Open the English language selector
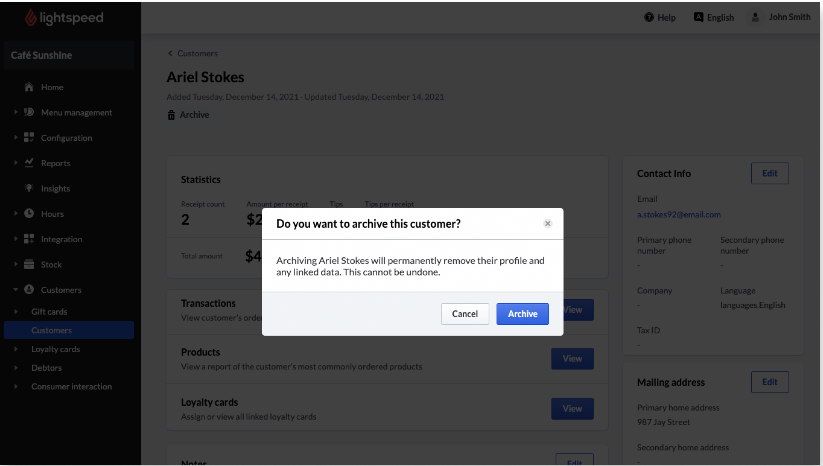 click(x=714, y=17)
